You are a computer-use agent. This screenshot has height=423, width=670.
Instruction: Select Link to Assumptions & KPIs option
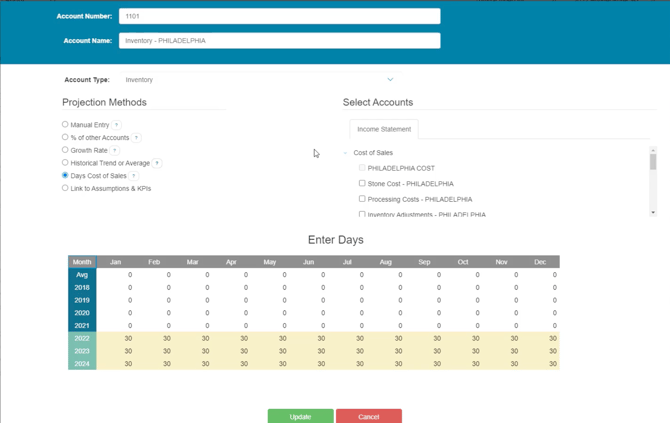[x=65, y=188]
